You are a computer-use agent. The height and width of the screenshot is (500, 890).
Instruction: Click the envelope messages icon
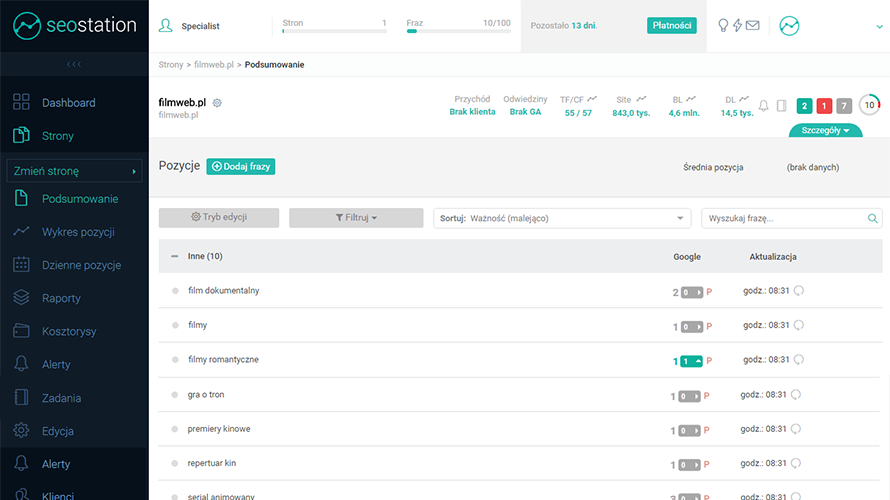coord(753,26)
